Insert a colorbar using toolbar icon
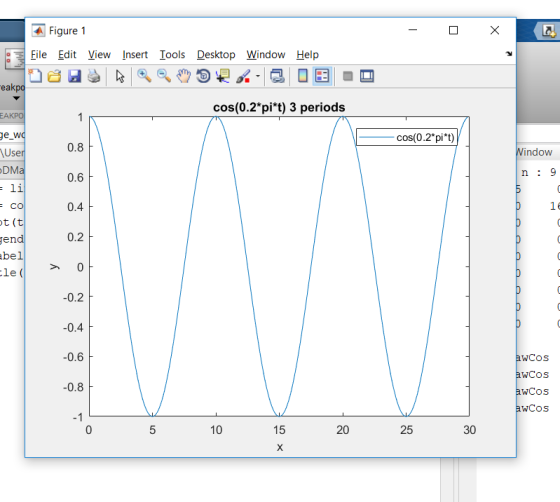Image resolution: width=560 pixels, height=502 pixels. pos(302,76)
